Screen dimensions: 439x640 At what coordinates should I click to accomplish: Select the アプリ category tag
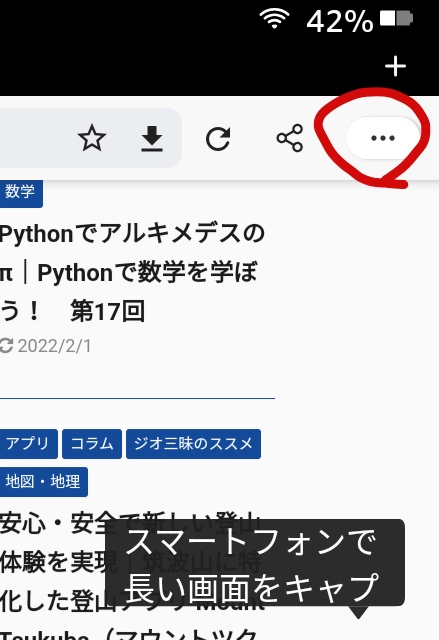[x=28, y=444]
